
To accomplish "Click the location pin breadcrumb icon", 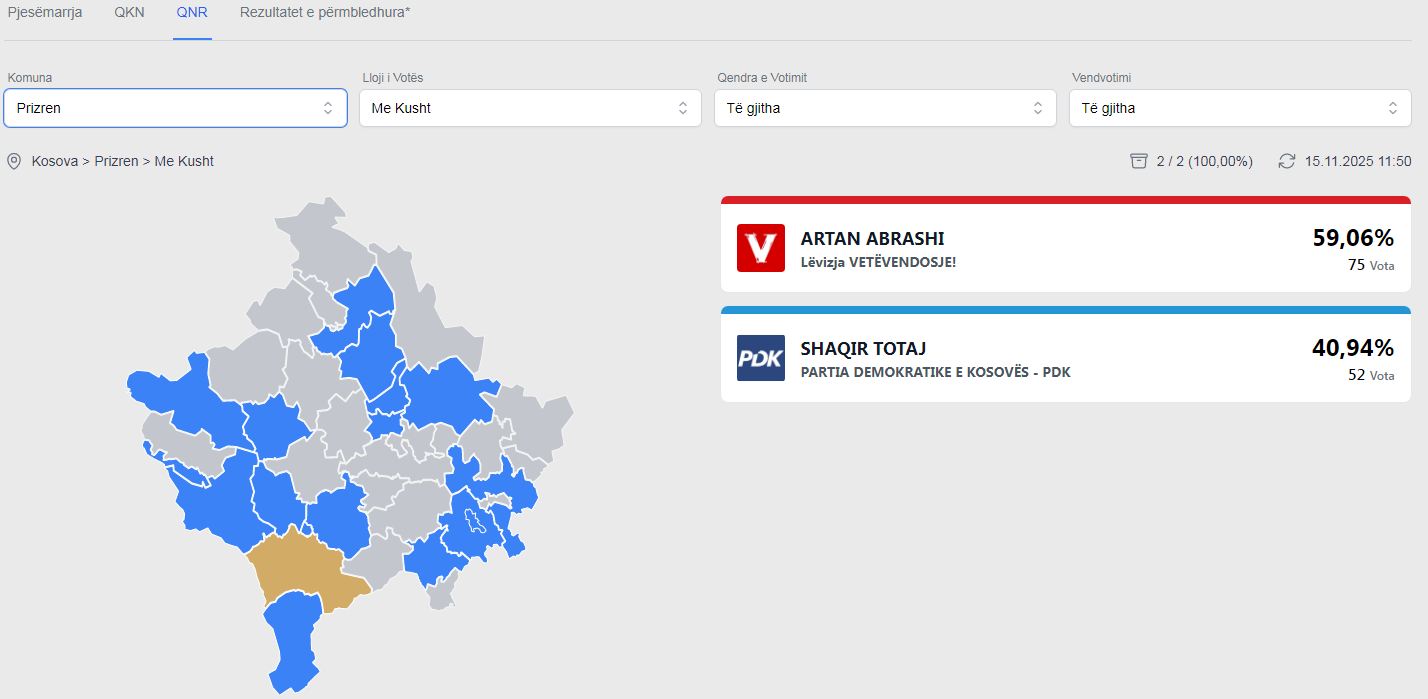I will click(14, 161).
